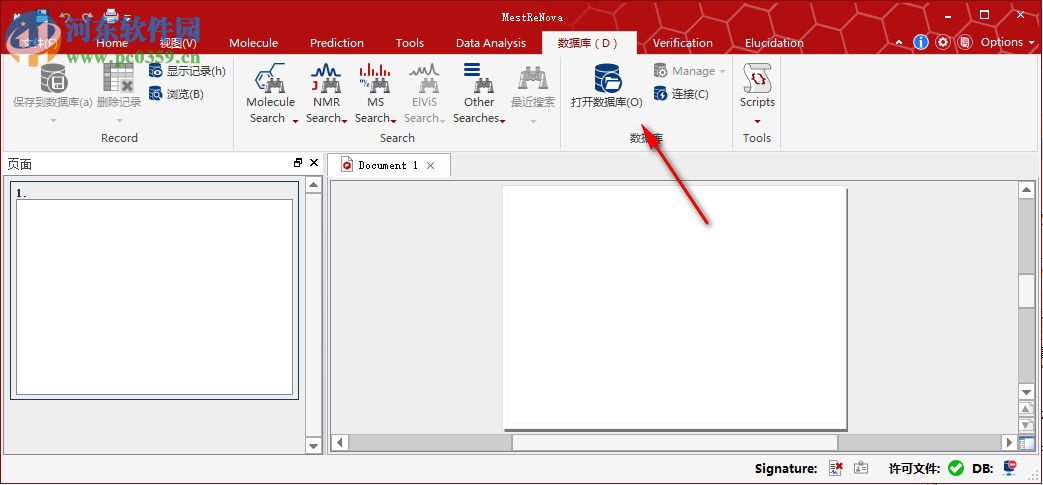Go to previous page button

point(1026,408)
